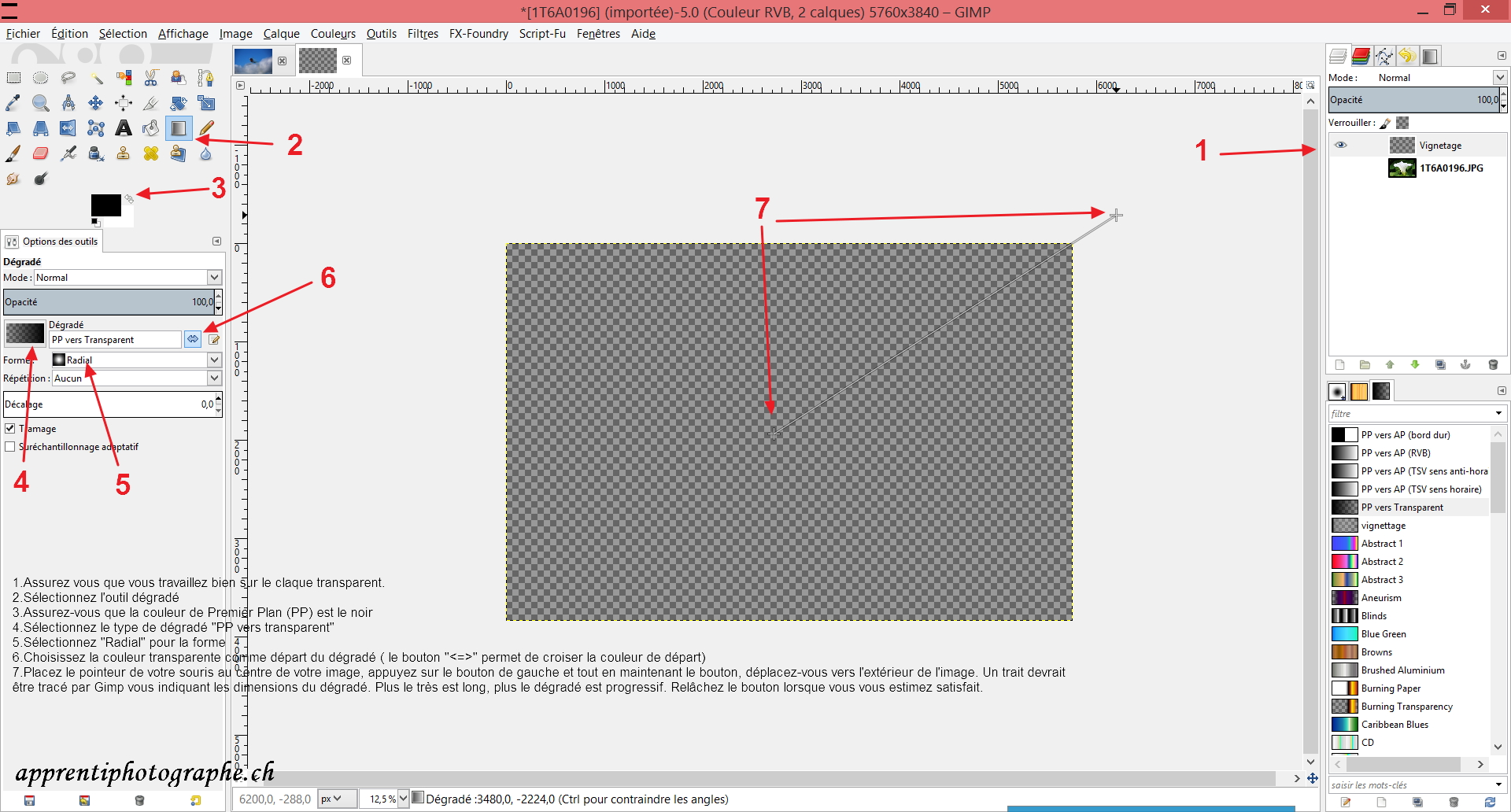Select the Pencil tool
Image resolution: width=1511 pixels, height=812 pixels.
pyautogui.click(x=205, y=128)
